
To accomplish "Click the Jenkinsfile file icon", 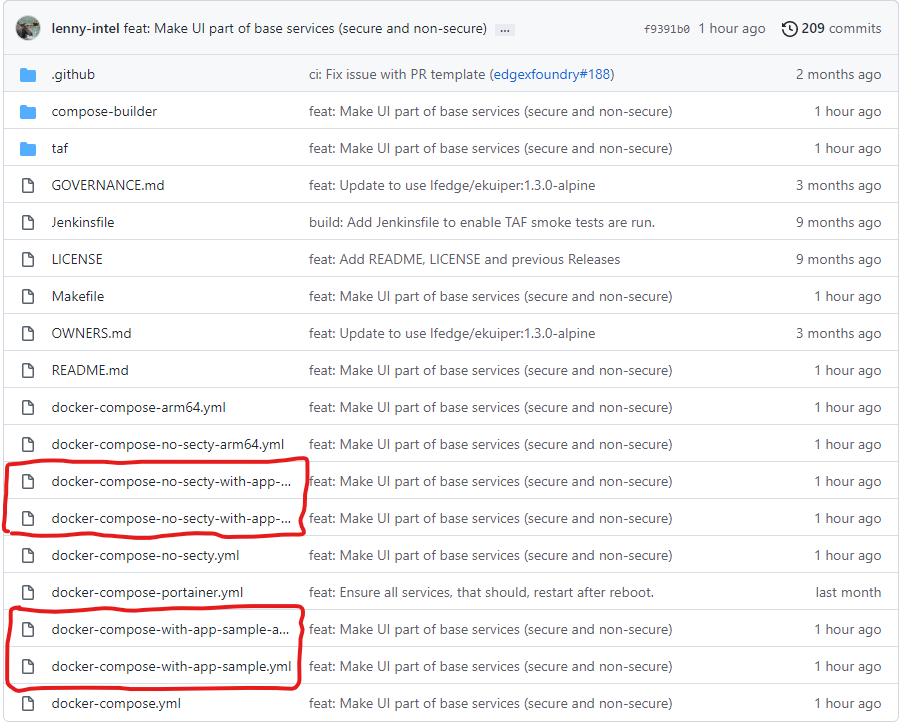I will click(x=28, y=223).
